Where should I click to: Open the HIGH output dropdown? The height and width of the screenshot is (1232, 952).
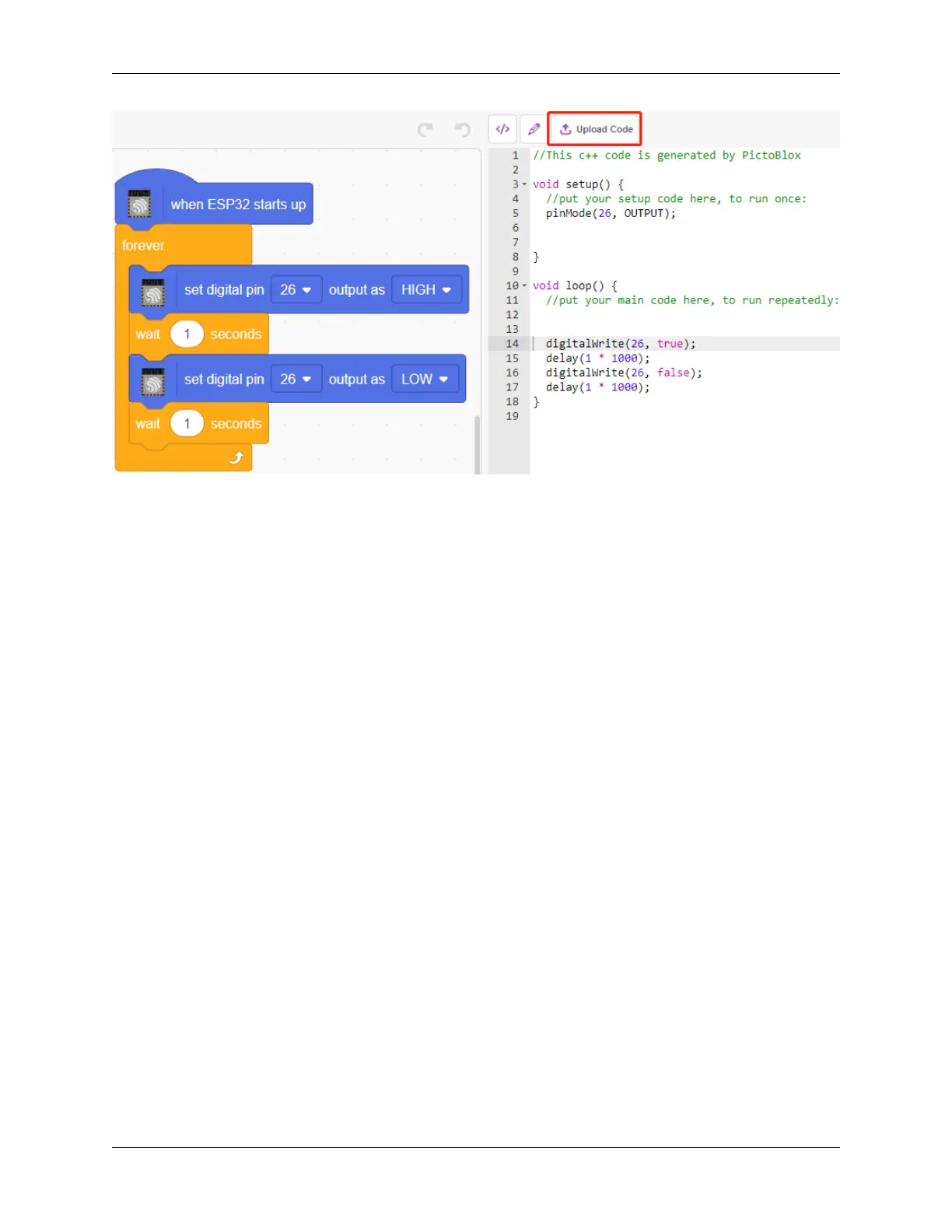(426, 289)
